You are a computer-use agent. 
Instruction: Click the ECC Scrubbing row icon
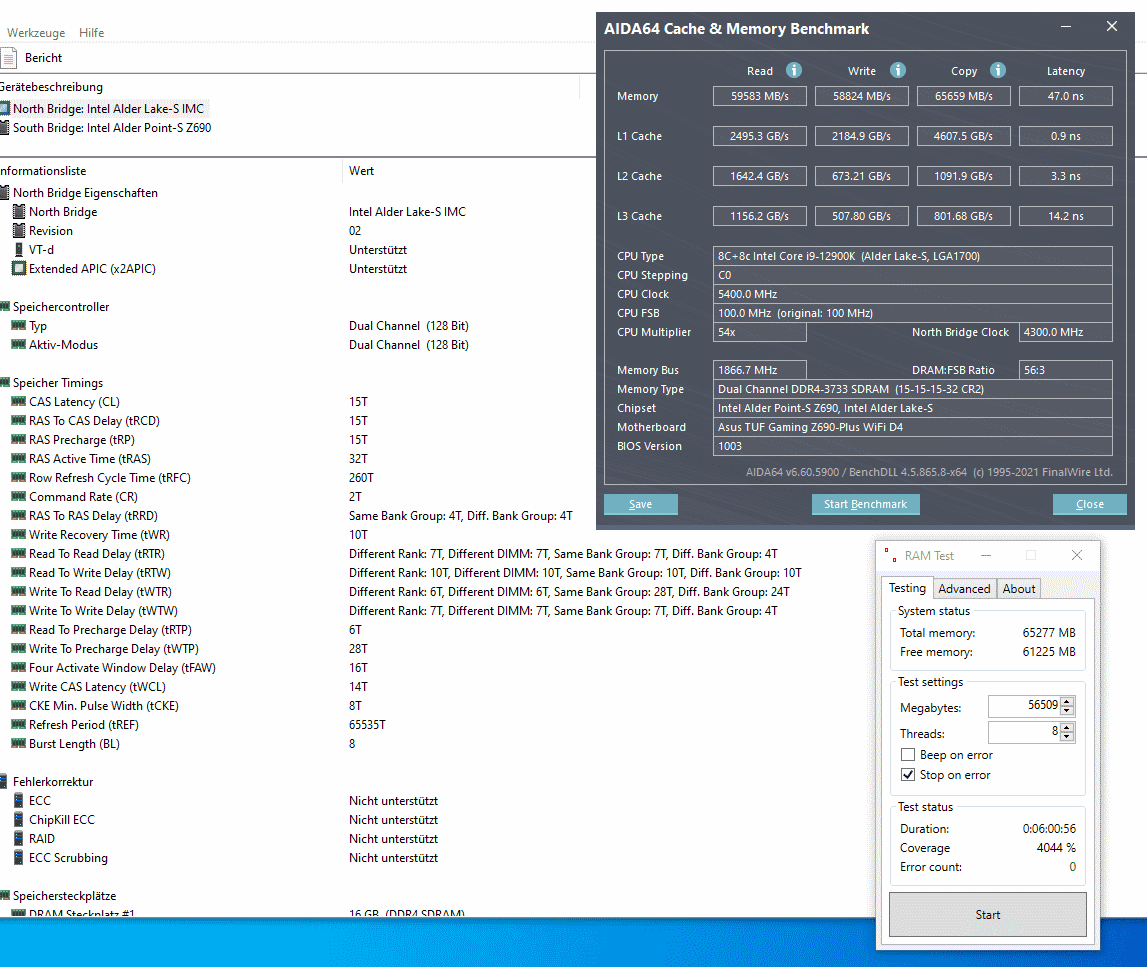coord(19,858)
